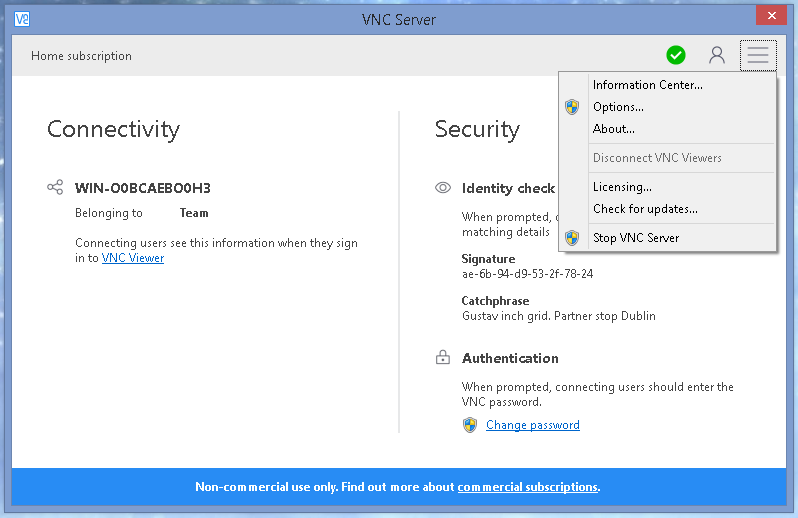The height and width of the screenshot is (518, 798).
Task: Choose About... from the menu
Action: tap(613, 129)
